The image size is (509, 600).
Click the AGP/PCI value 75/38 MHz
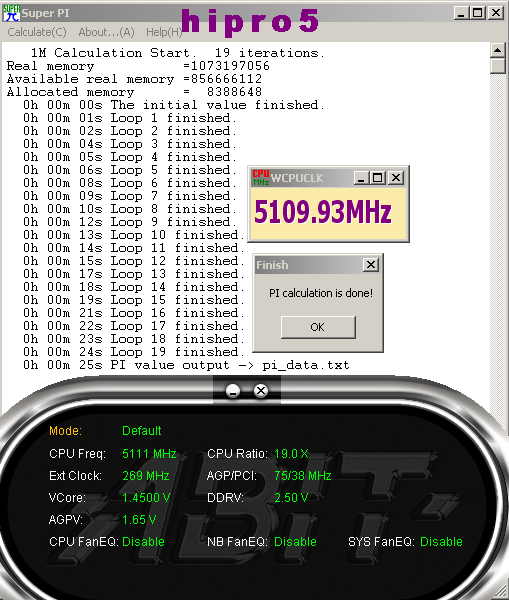point(303,476)
